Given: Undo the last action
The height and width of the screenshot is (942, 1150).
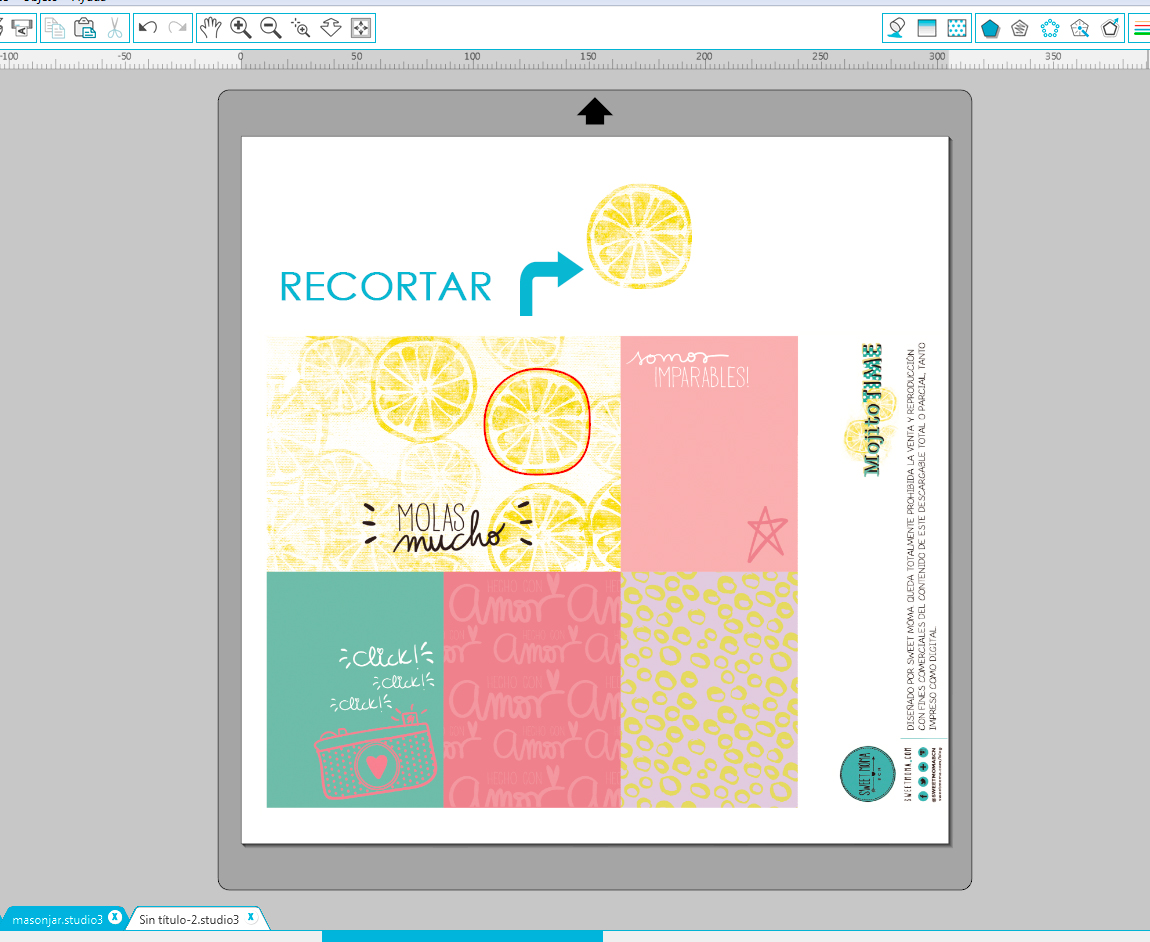Looking at the screenshot, I should [148, 29].
